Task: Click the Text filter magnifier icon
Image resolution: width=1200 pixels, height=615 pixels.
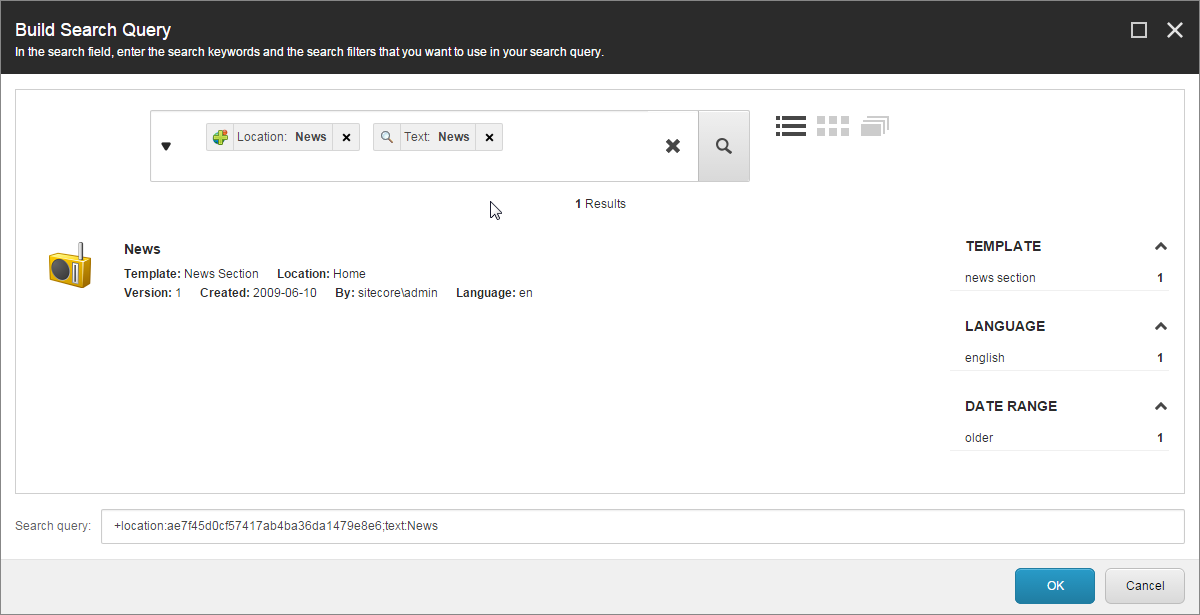Action: [387, 137]
